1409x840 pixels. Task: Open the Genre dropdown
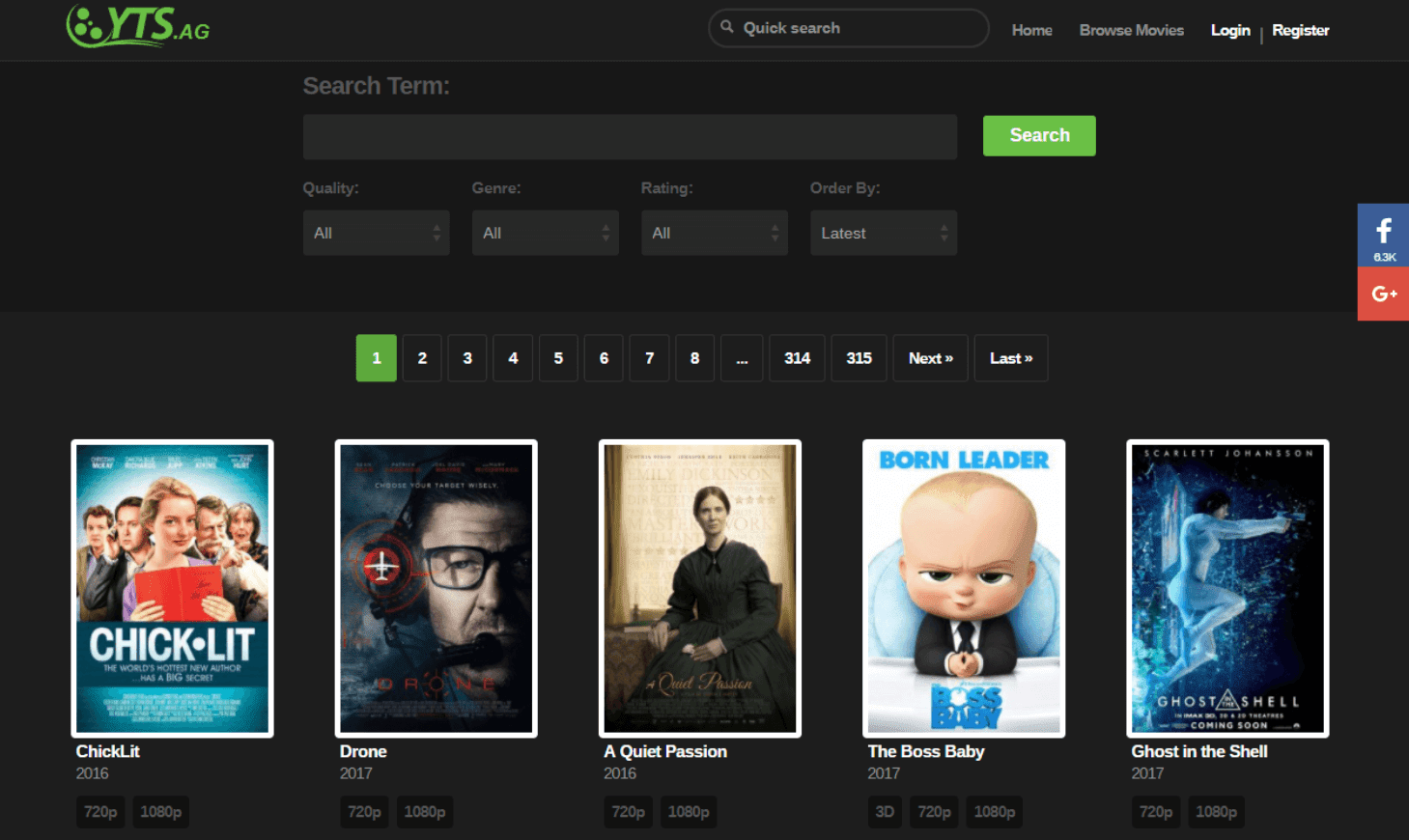point(546,233)
